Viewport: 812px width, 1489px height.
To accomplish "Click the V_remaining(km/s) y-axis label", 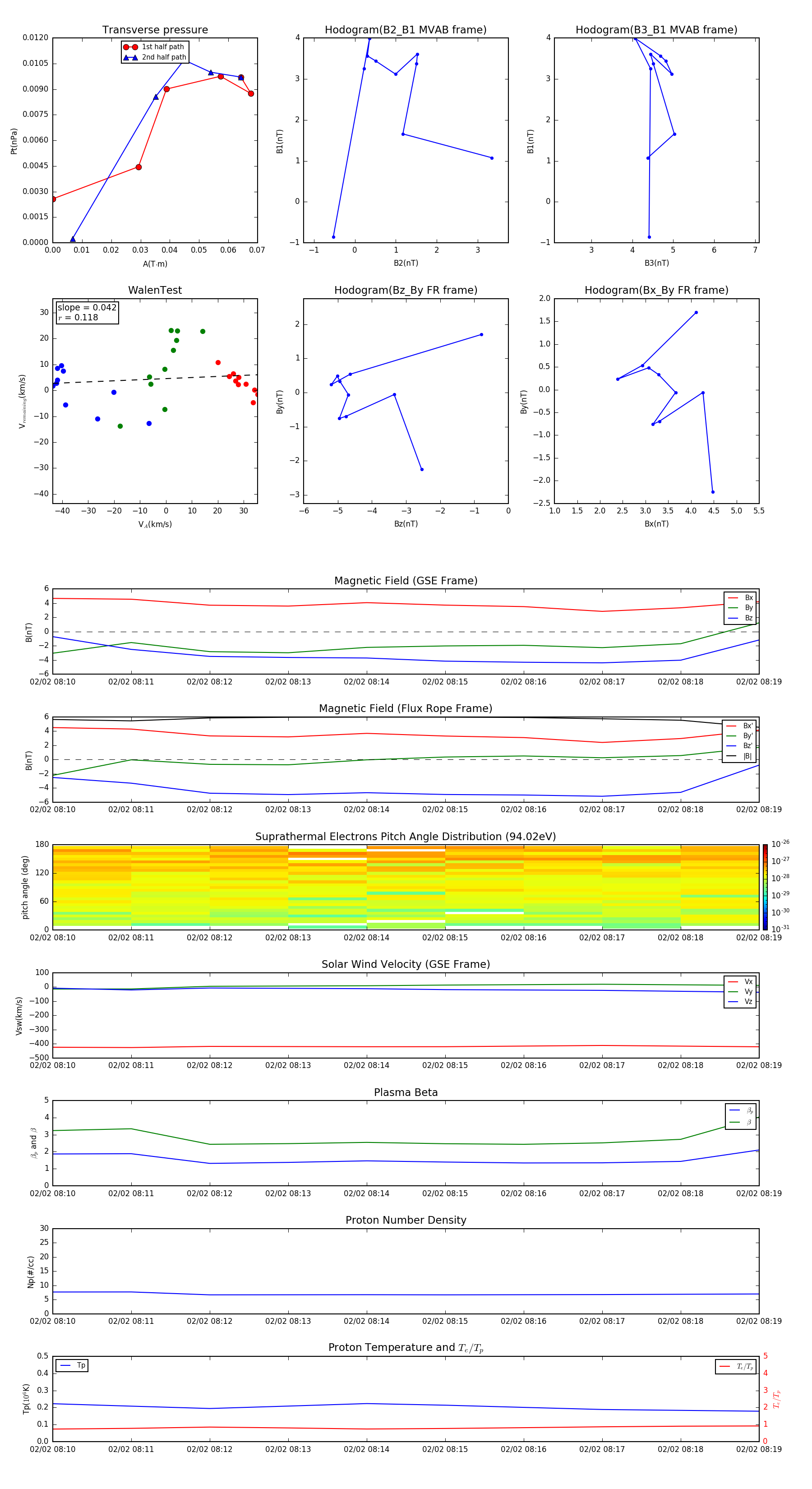I will (23, 402).
